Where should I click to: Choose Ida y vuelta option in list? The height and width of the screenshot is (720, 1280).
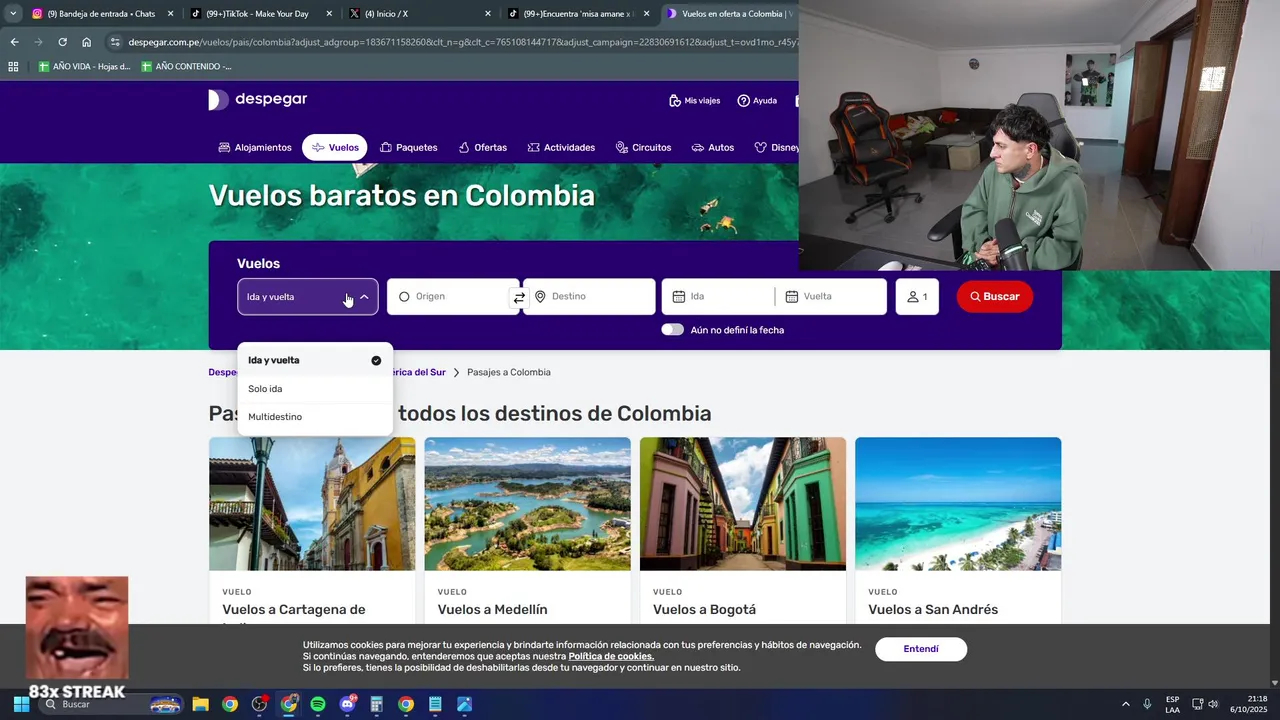314,360
